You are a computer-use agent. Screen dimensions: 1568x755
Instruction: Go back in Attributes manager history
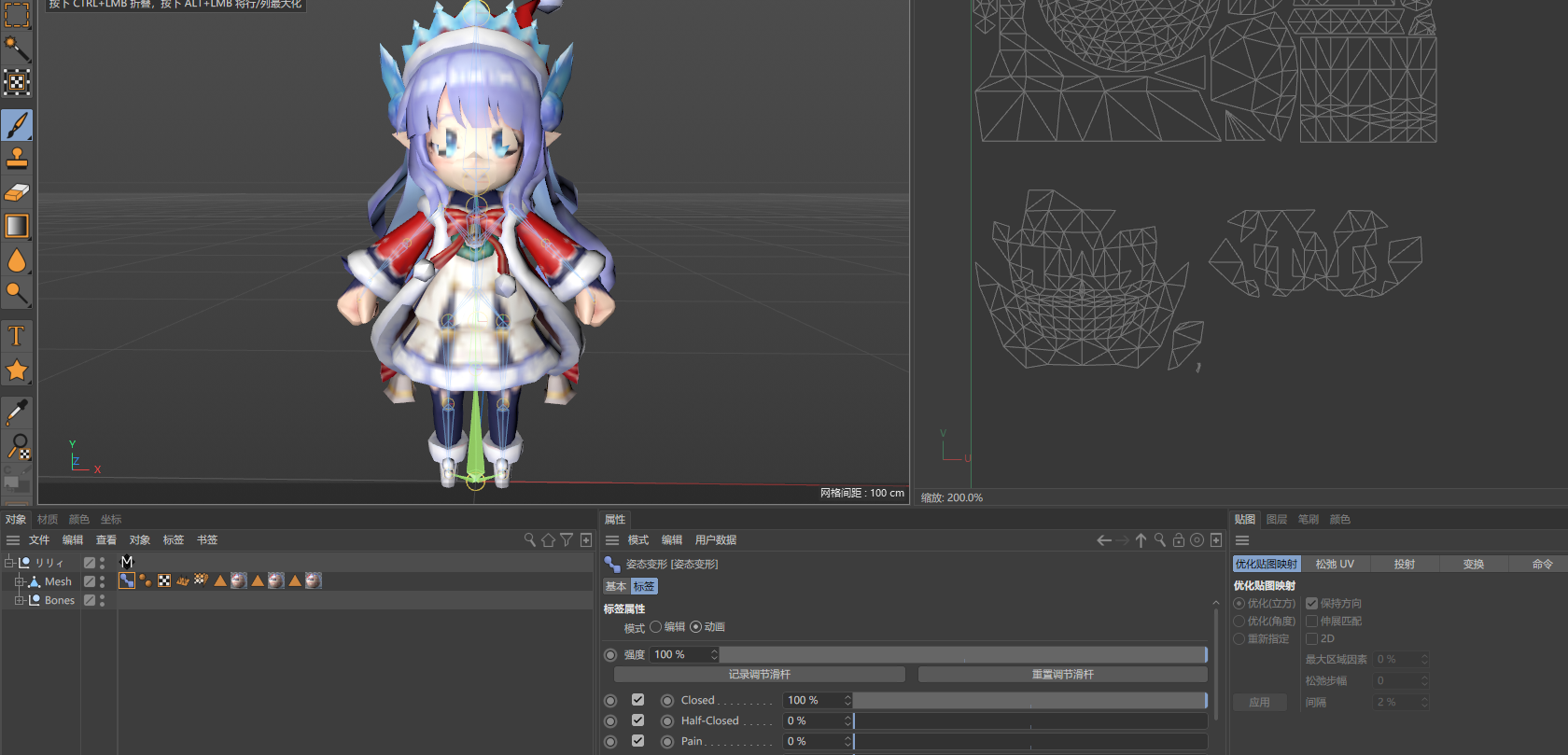1104,539
